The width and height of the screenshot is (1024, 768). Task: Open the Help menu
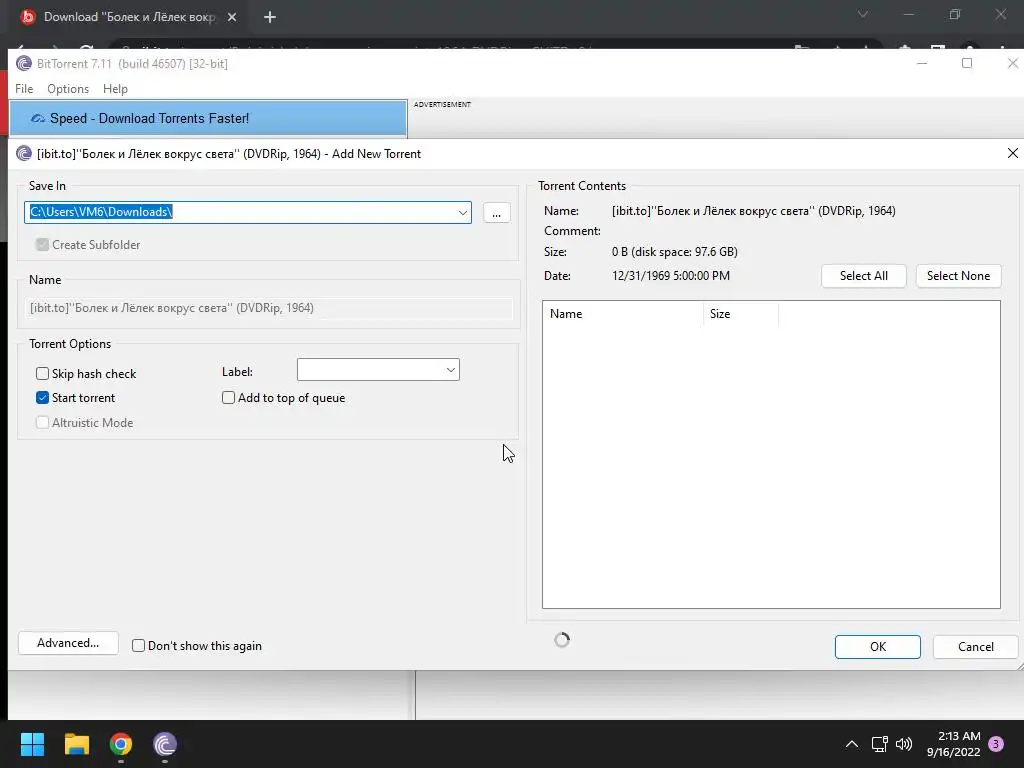click(x=116, y=89)
